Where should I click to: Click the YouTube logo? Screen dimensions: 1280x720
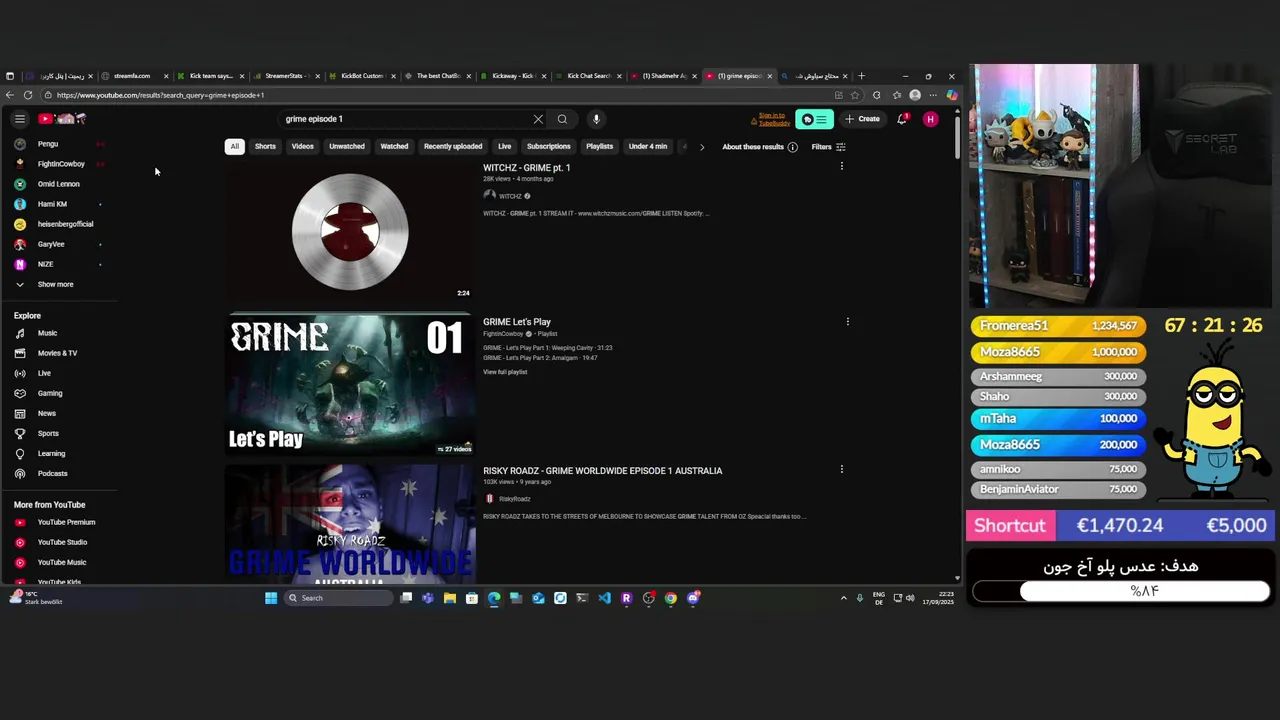point(62,119)
